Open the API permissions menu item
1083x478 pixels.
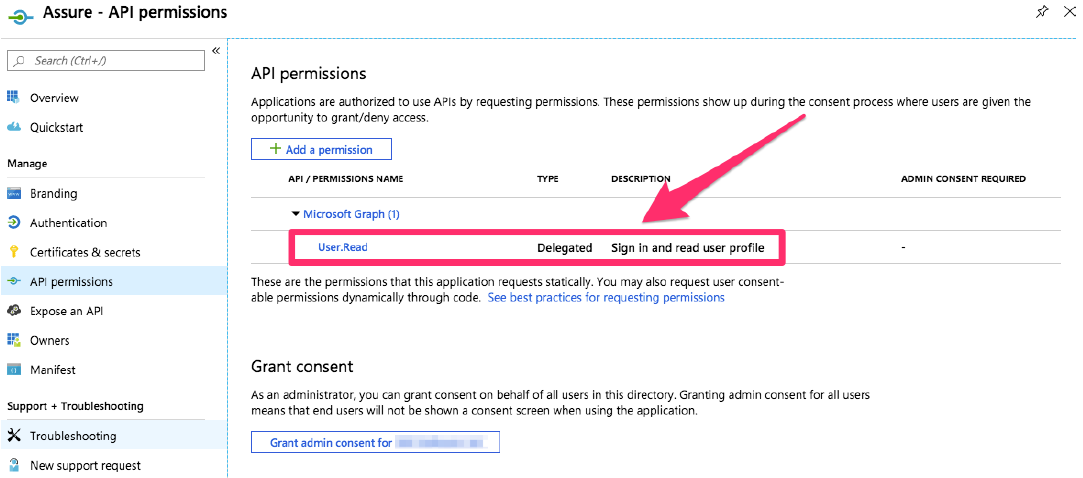[71, 282]
